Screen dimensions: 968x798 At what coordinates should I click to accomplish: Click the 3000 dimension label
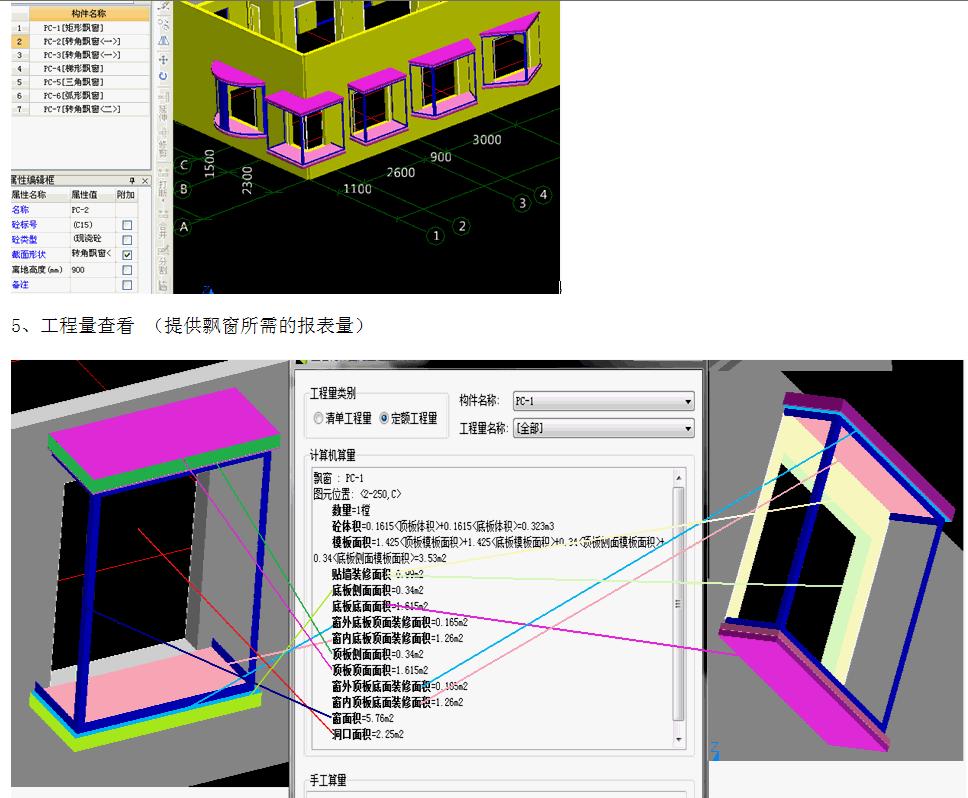pos(486,139)
